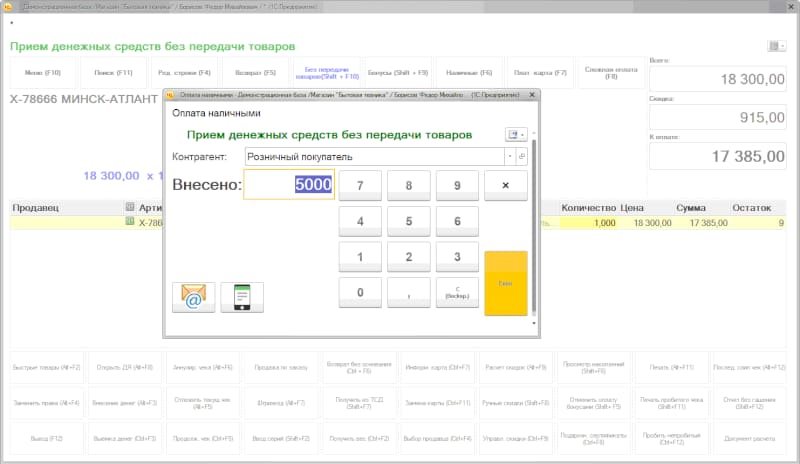This screenshot has height=464, width=800.
Task: Click the mobile phone SMS icon button
Action: [x=242, y=297]
